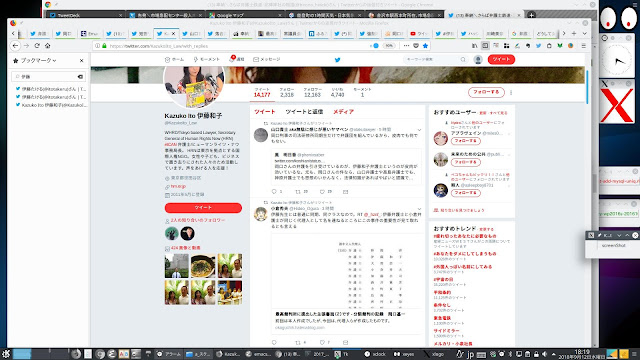
Task: Switch to the YouTube tab in Firefox
Action: (x=419, y=33)
